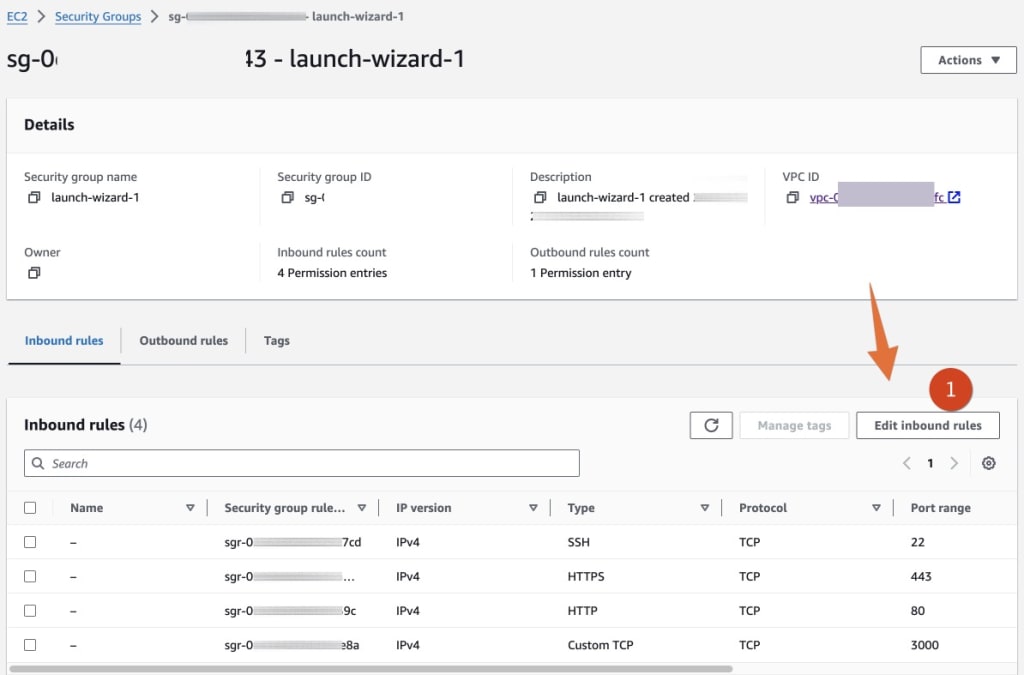Go to EC2 breadcrumb link
Image resolution: width=1024 pixels, height=675 pixels.
click(17, 16)
